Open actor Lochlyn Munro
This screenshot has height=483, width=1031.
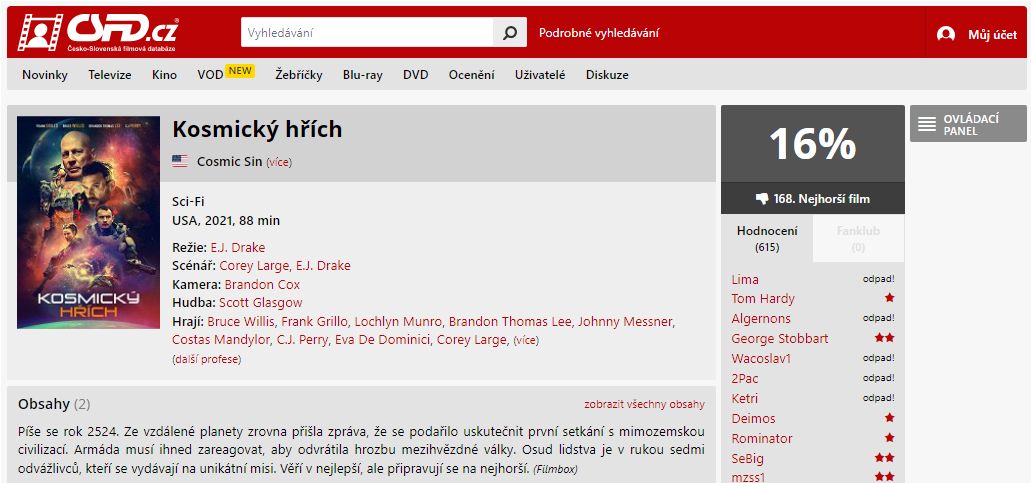pyautogui.click(x=397, y=321)
